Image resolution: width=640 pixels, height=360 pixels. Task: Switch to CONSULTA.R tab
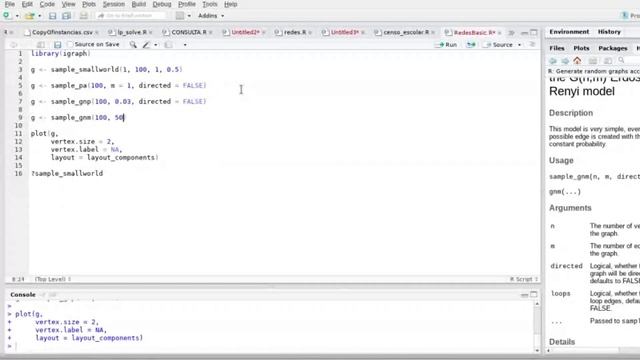(189, 32)
